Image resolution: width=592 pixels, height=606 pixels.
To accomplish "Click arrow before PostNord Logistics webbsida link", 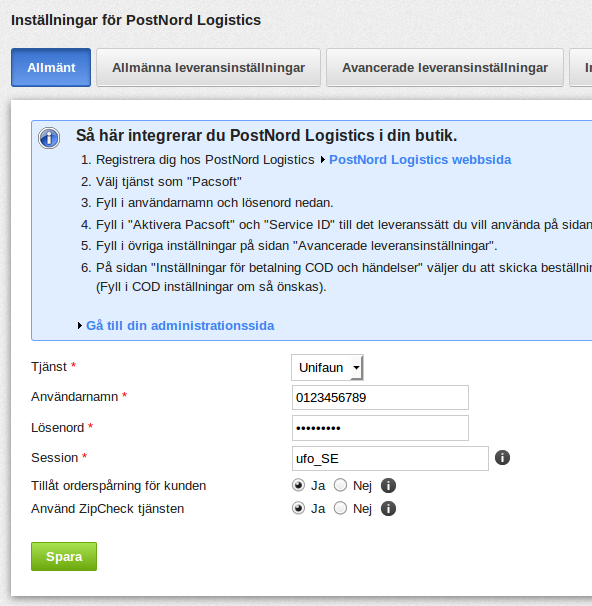I will [323, 160].
